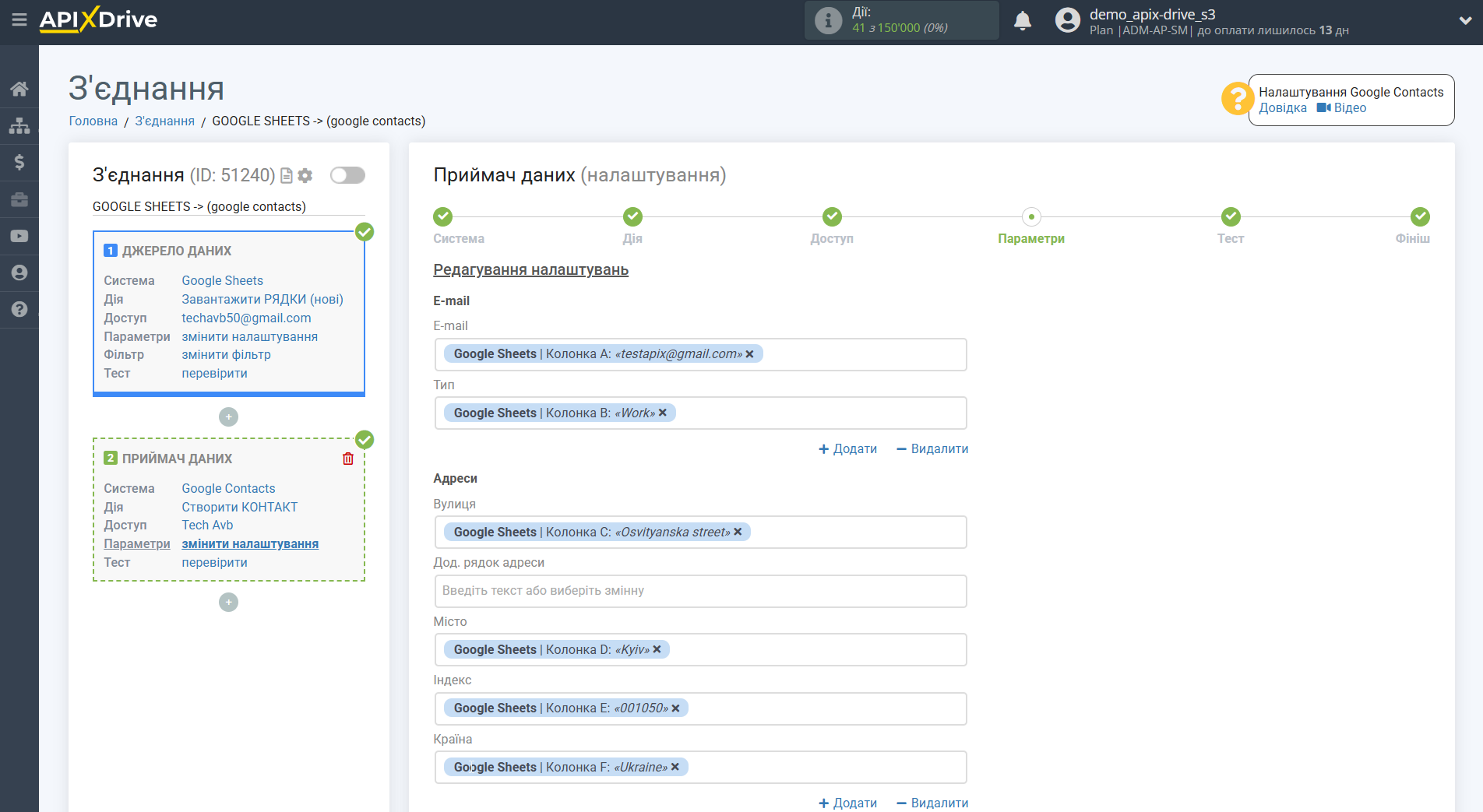Click Додати under E-mail section

(847, 449)
